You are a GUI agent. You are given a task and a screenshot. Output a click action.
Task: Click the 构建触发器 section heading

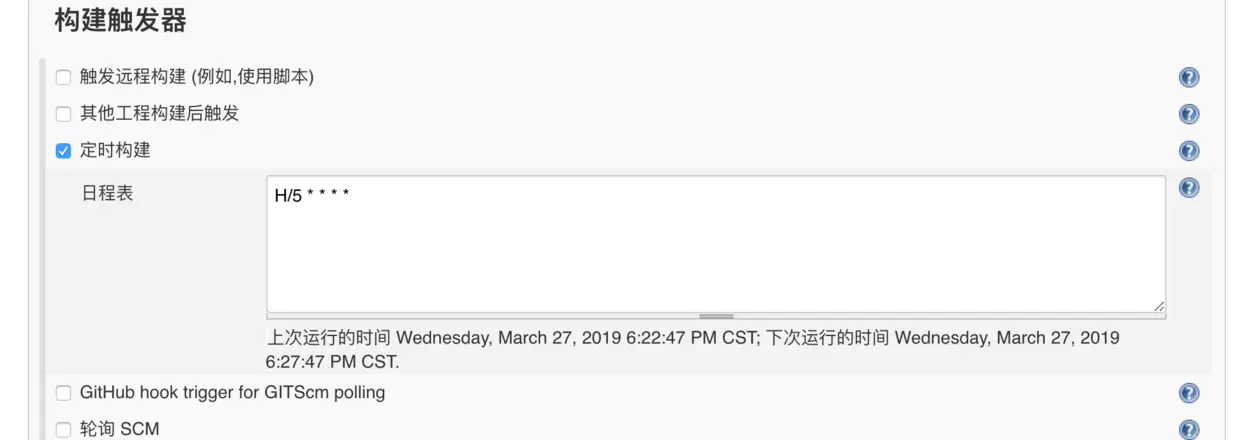tap(120, 20)
